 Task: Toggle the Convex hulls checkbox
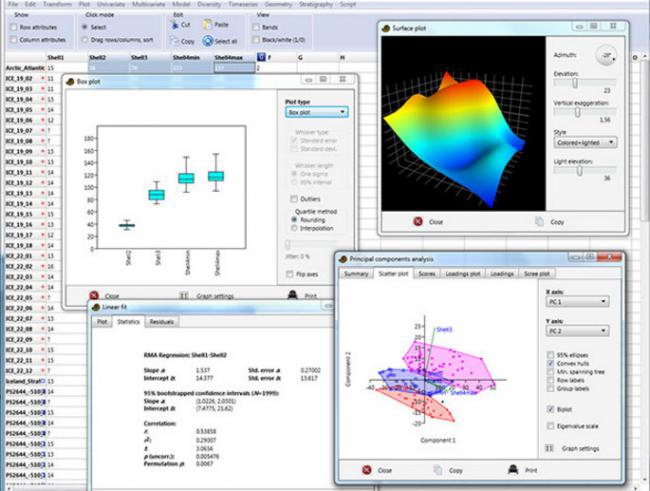(551, 363)
